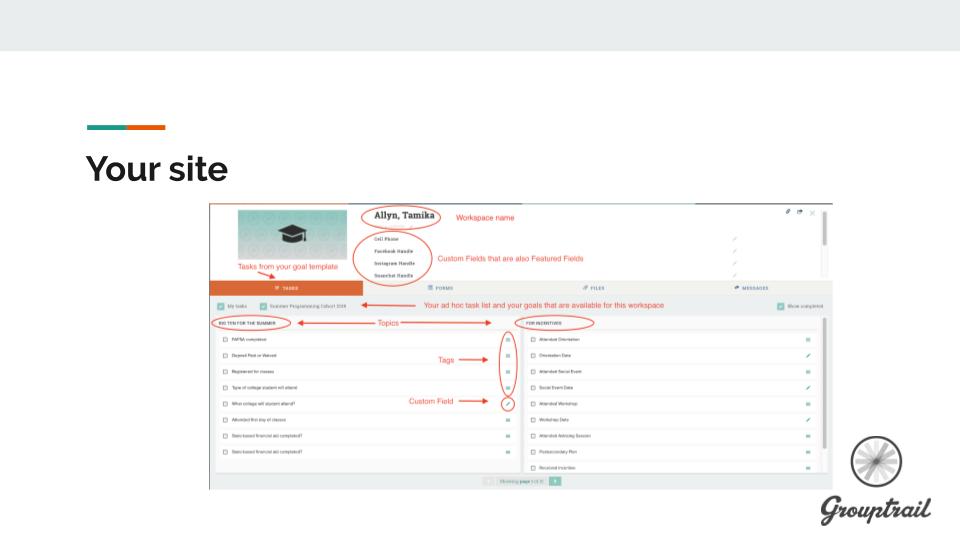The image size is (960, 540).
Task: Switch to the Forms tab
Action: click(x=440, y=288)
